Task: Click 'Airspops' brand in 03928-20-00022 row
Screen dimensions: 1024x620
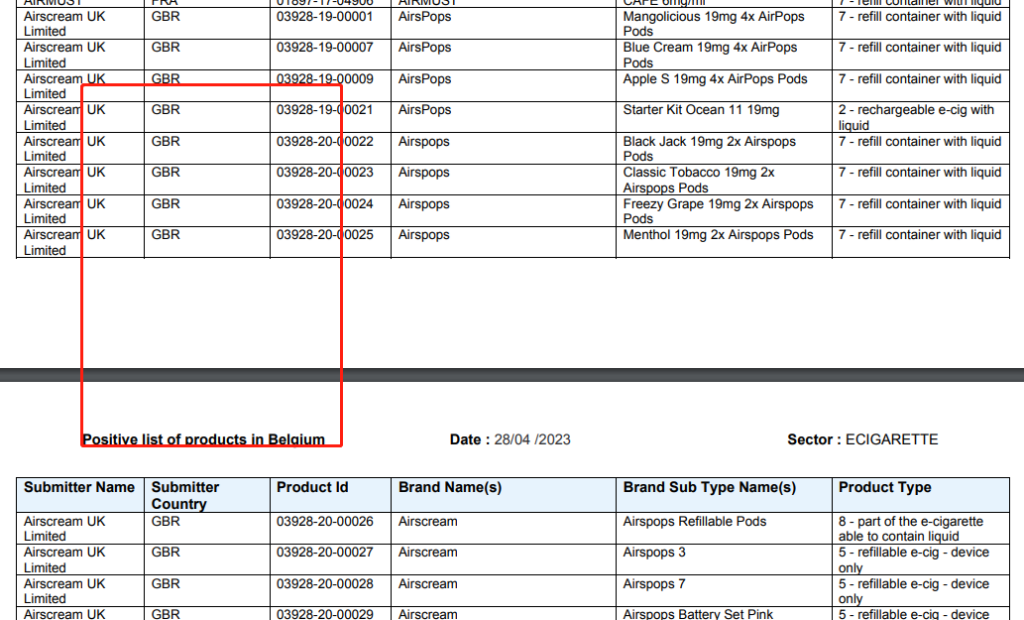Action: (x=424, y=142)
